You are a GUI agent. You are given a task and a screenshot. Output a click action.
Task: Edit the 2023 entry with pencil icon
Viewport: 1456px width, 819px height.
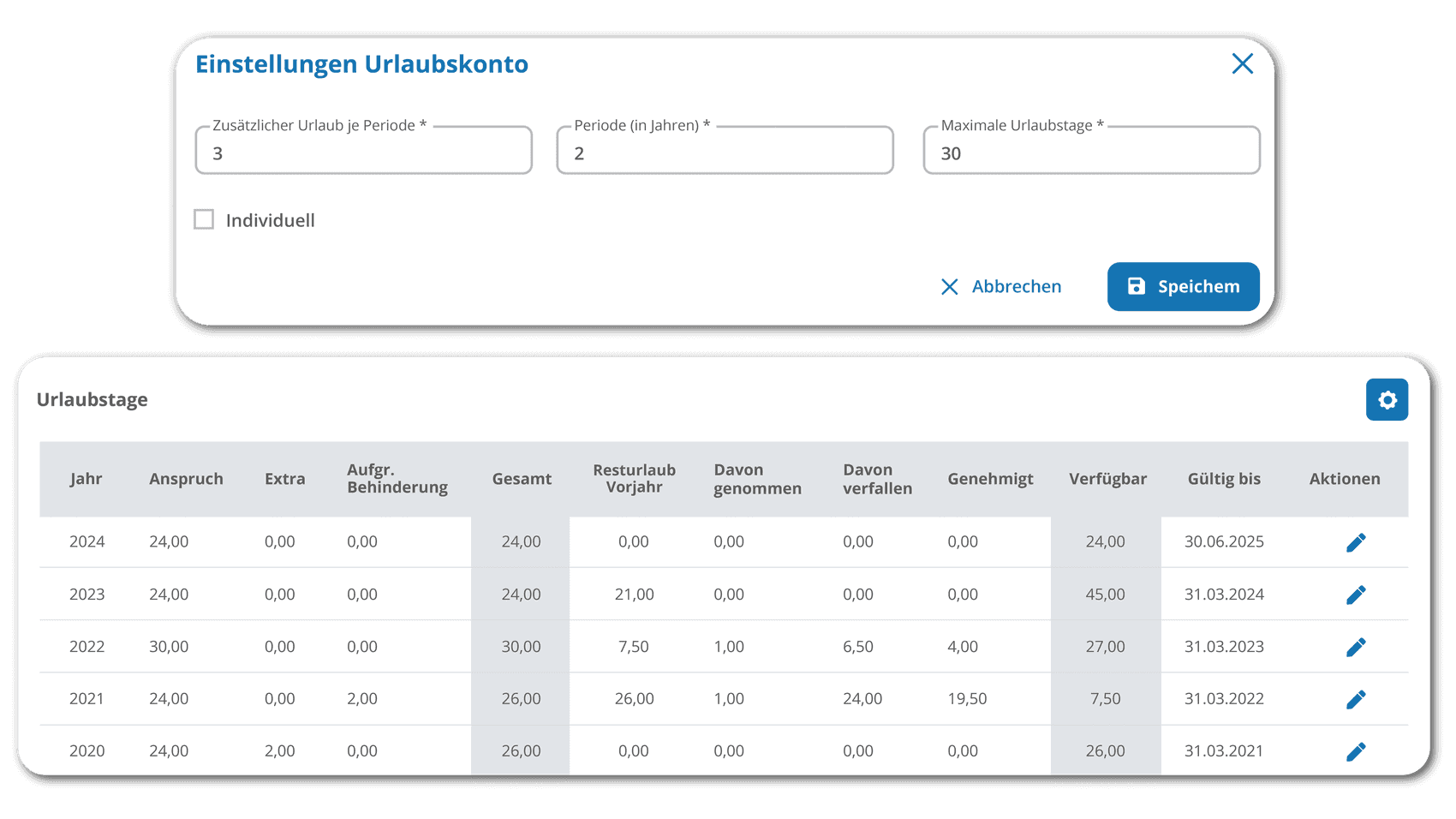[x=1357, y=594]
